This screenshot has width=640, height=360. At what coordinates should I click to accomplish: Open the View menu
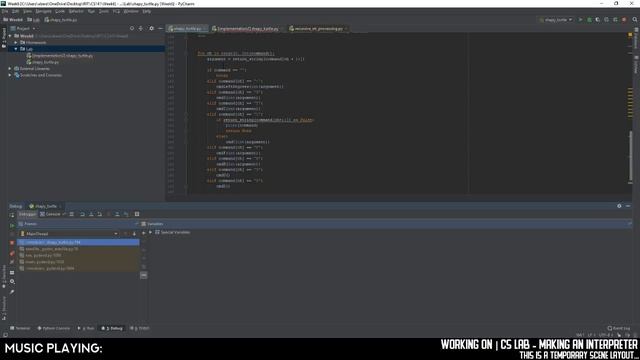27,11
